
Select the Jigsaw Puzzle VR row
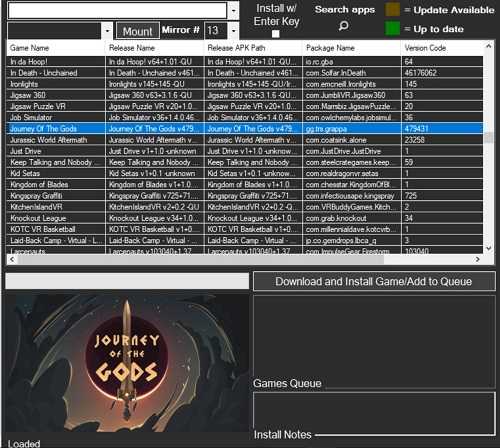(x=245, y=106)
